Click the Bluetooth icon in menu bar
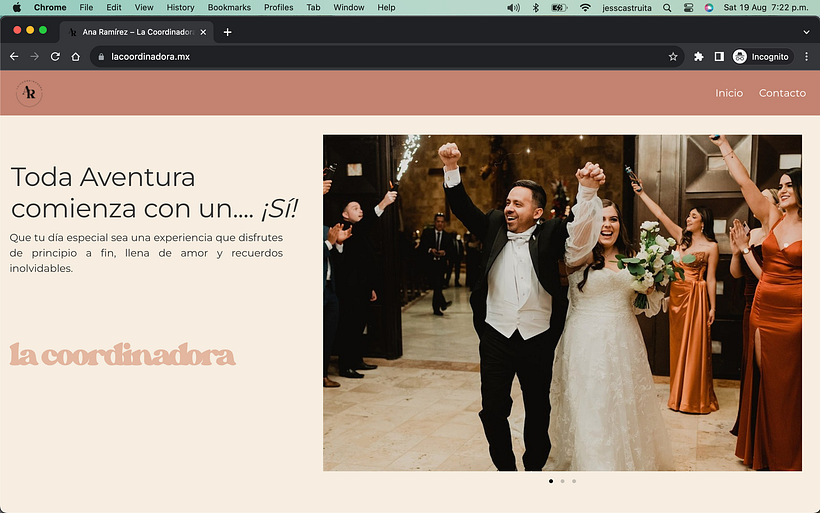Image resolution: width=820 pixels, height=513 pixels. click(x=536, y=7)
